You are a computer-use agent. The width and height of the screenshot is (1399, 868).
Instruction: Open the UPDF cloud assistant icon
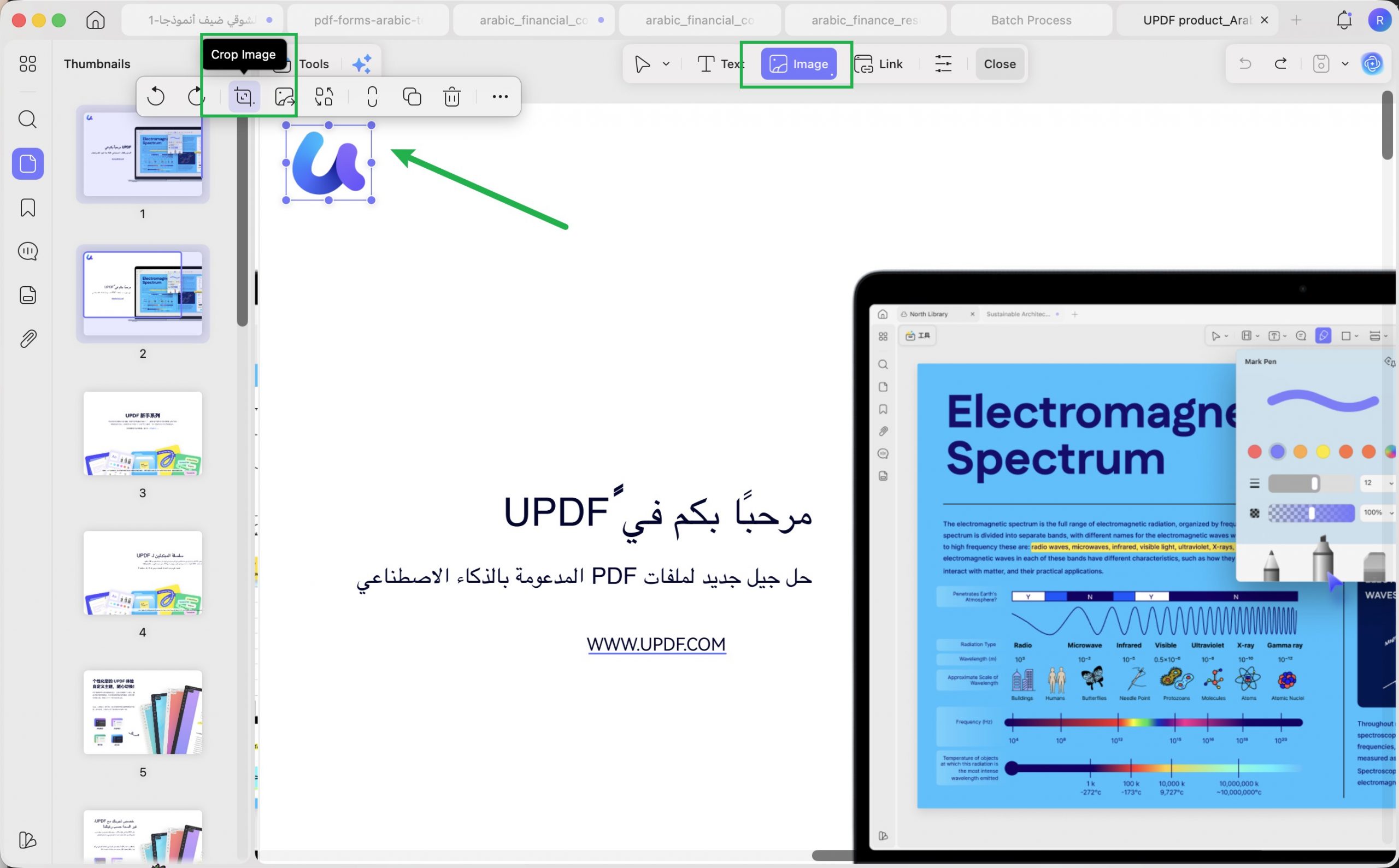pos(1373,63)
